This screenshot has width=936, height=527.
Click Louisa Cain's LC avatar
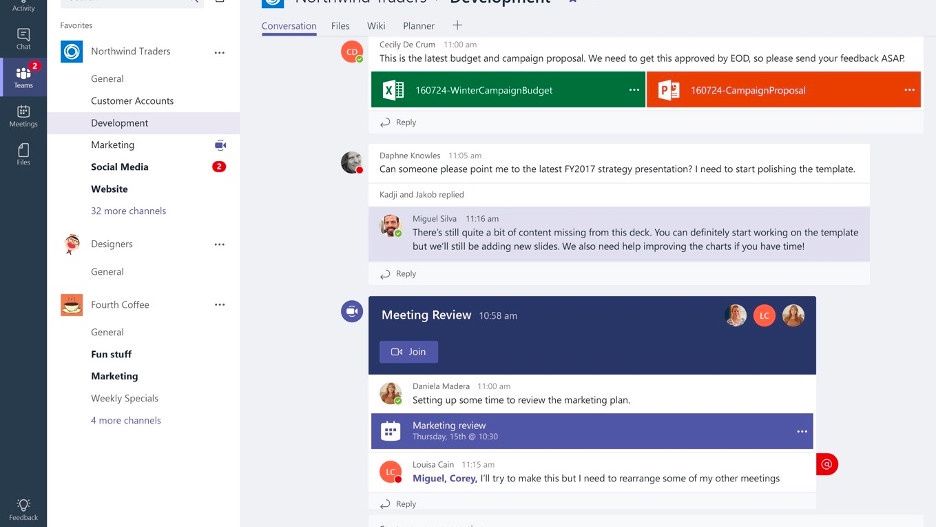pyautogui.click(x=391, y=471)
